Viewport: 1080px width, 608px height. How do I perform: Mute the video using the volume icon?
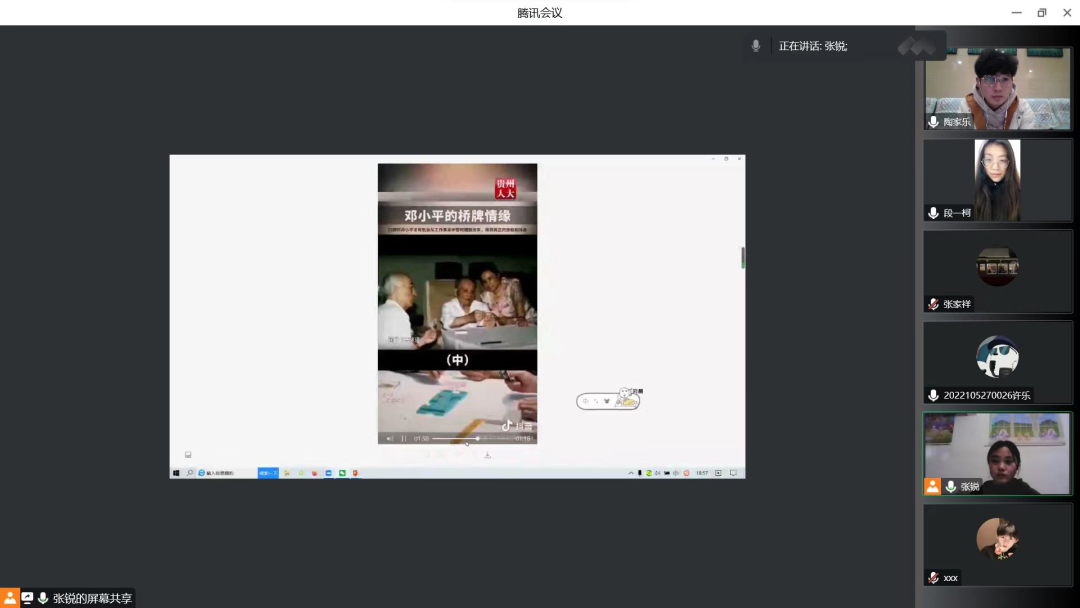pos(390,439)
